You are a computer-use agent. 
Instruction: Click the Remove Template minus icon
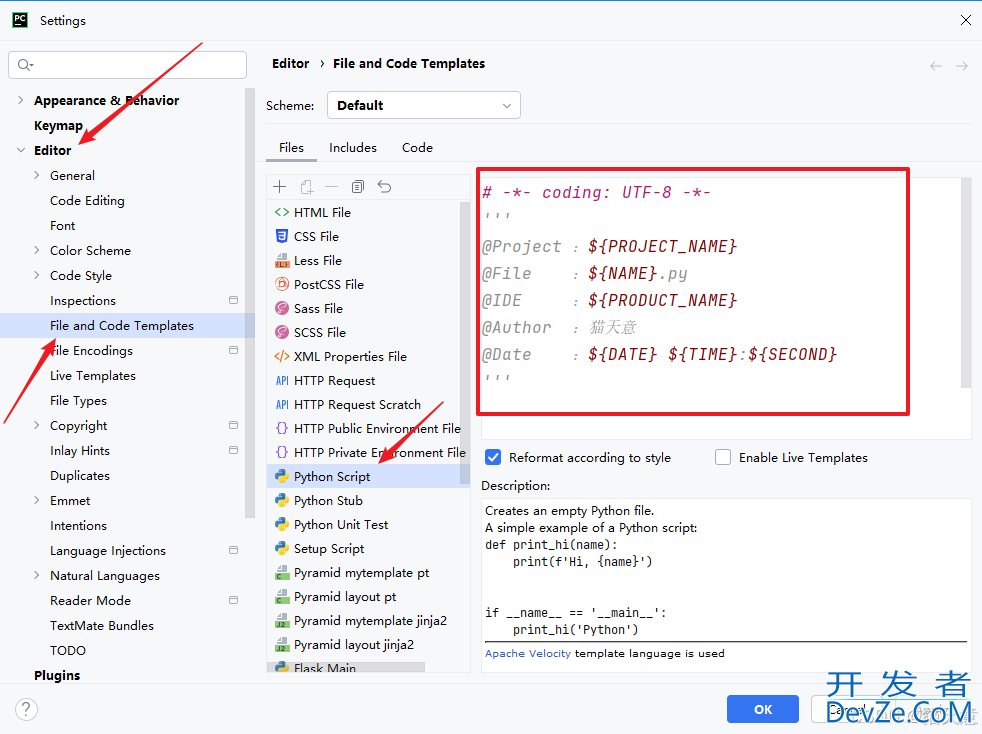click(332, 187)
